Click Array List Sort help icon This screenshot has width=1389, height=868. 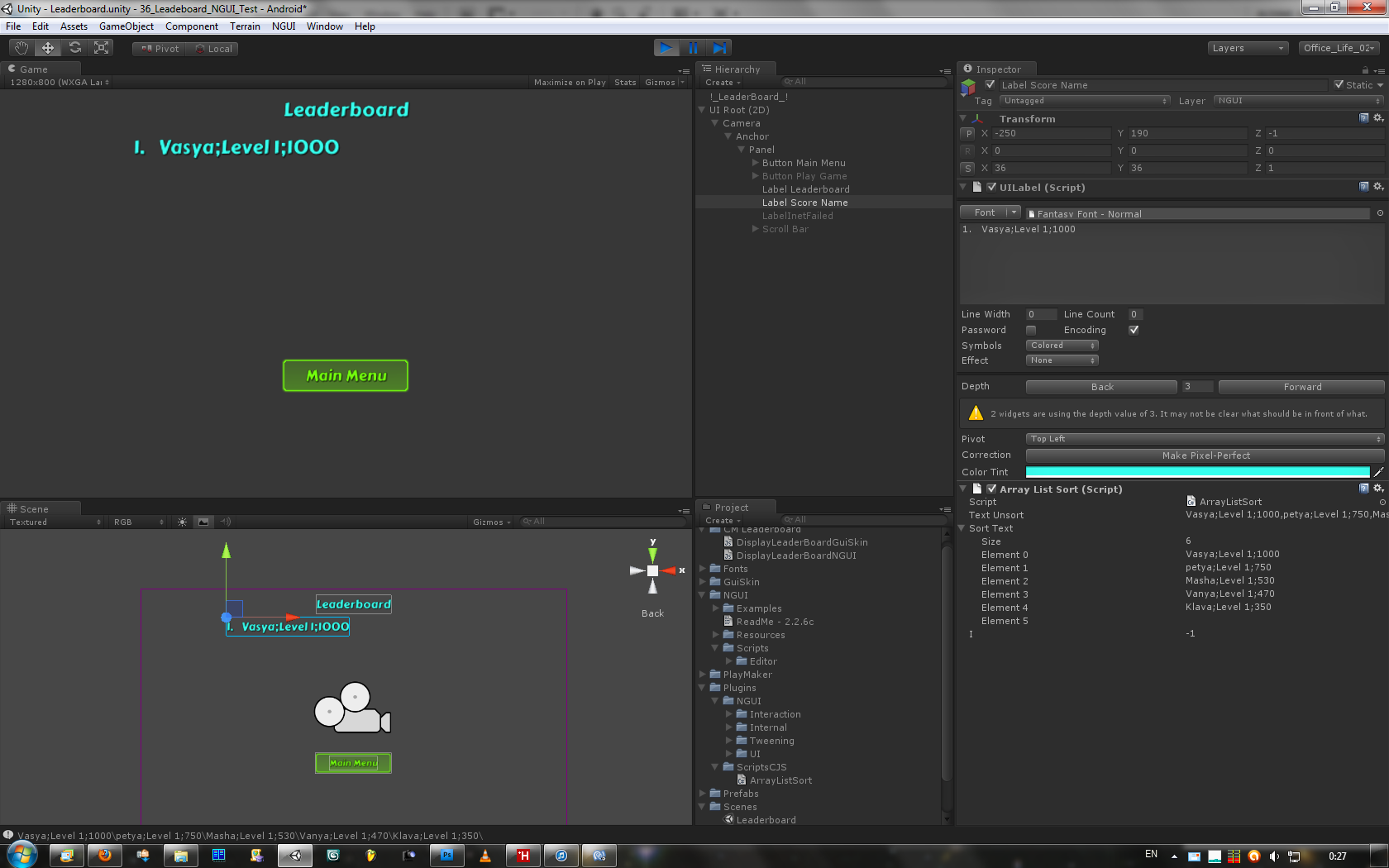[1363, 489]
